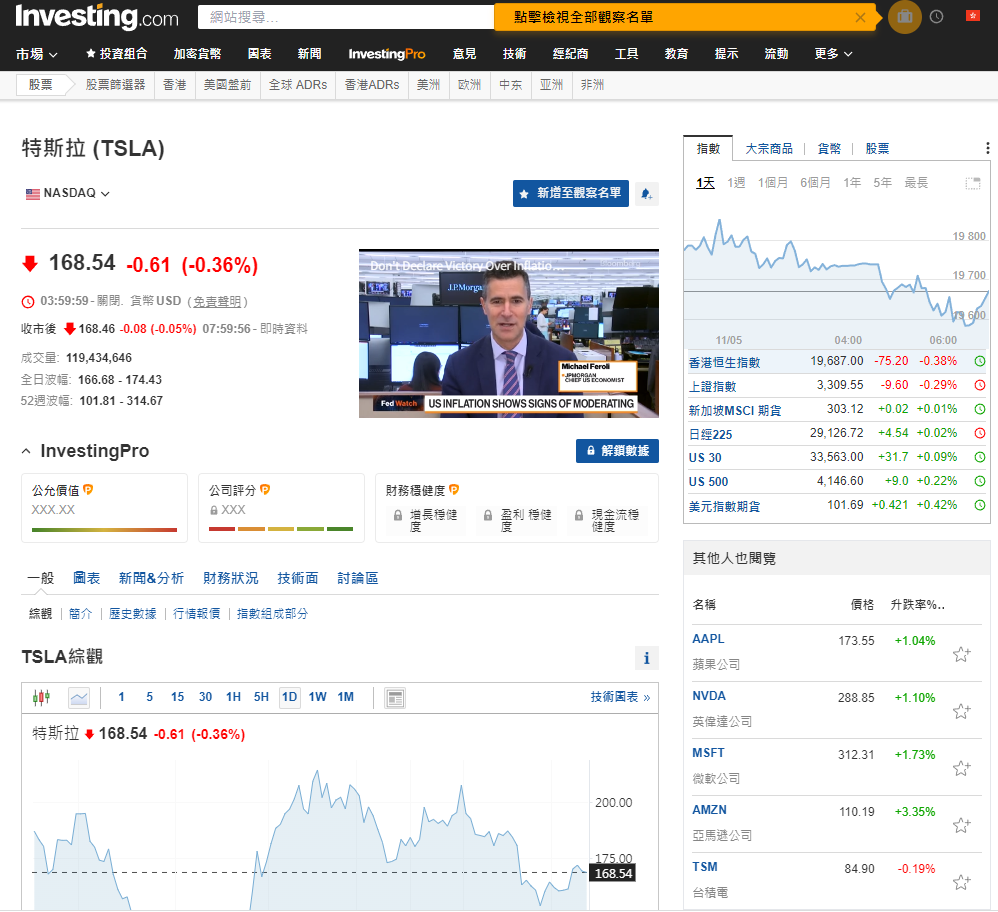This screenshot has height=912, width=998.
Task: Switch to the area chart icon
Action: 79,697
